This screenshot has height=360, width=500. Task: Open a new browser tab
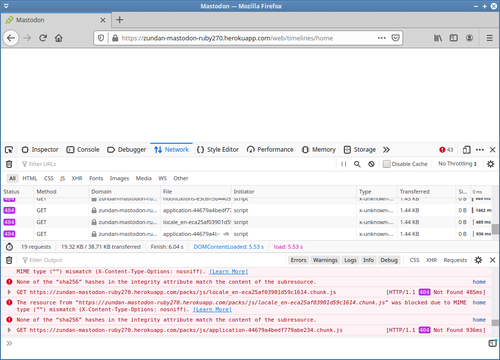(120, 20)
